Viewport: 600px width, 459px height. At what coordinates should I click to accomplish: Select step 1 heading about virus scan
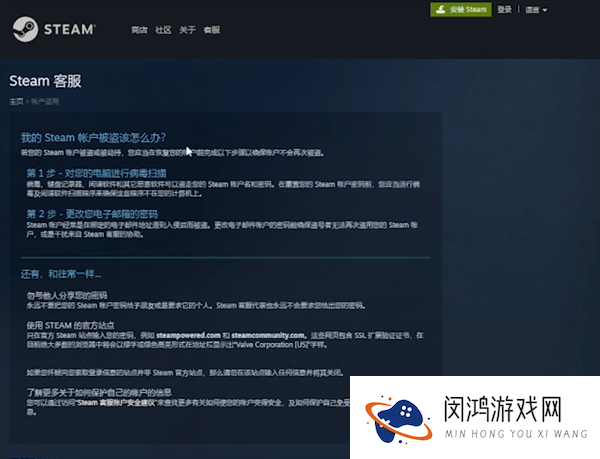pyautogui.click(x=96, y=173)
